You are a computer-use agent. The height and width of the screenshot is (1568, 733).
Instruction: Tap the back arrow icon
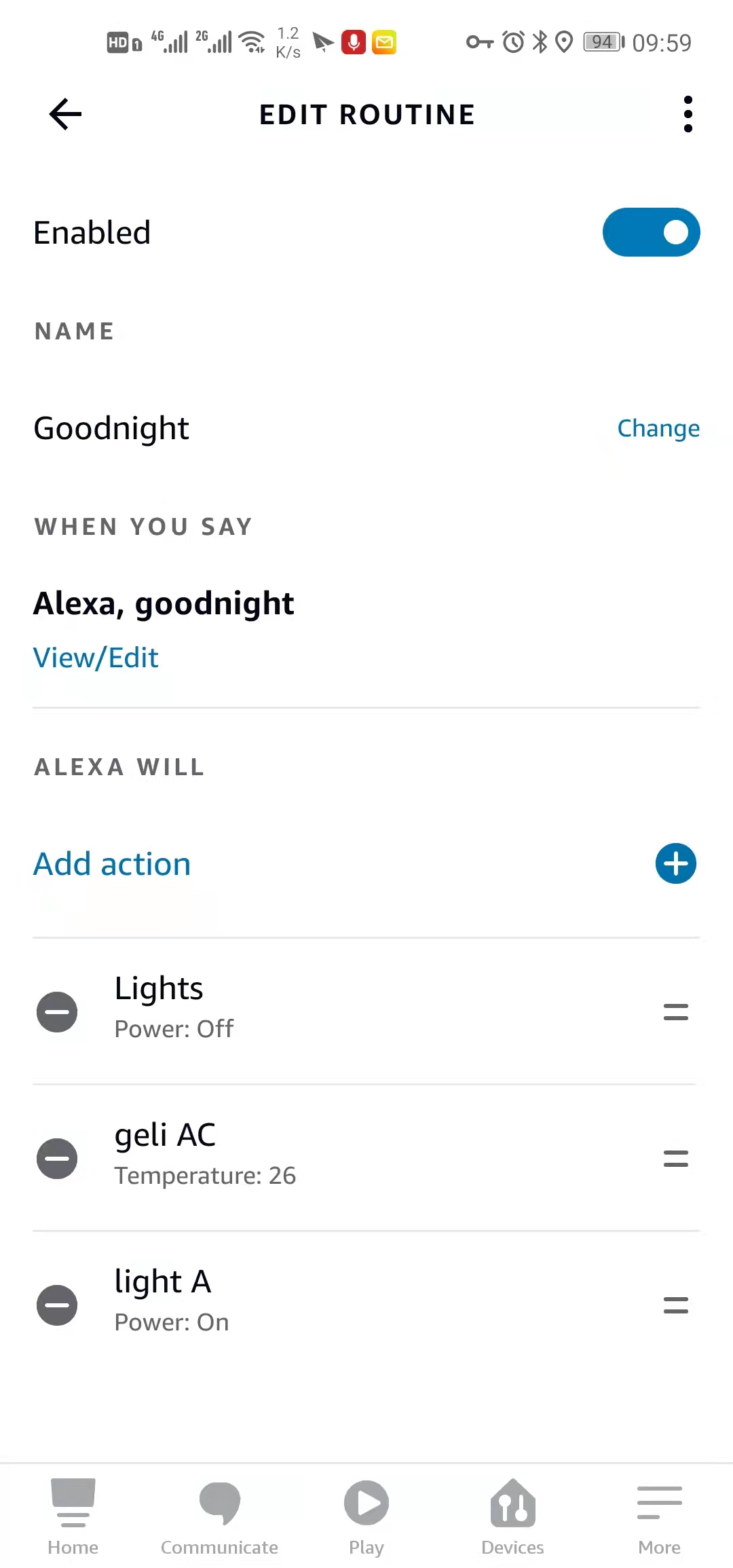pos(66,114)
